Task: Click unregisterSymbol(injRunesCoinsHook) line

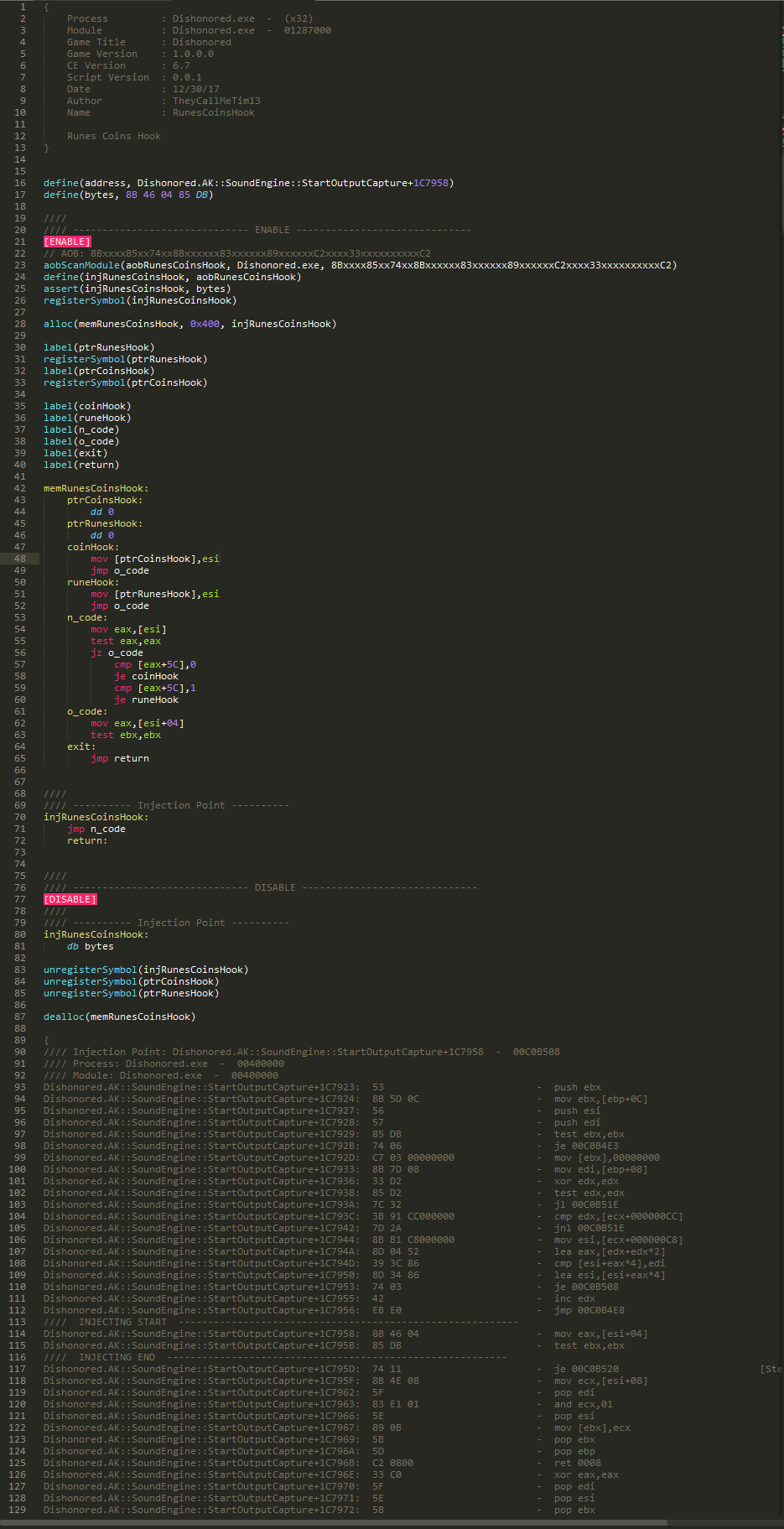Action: tap(146, 970)
